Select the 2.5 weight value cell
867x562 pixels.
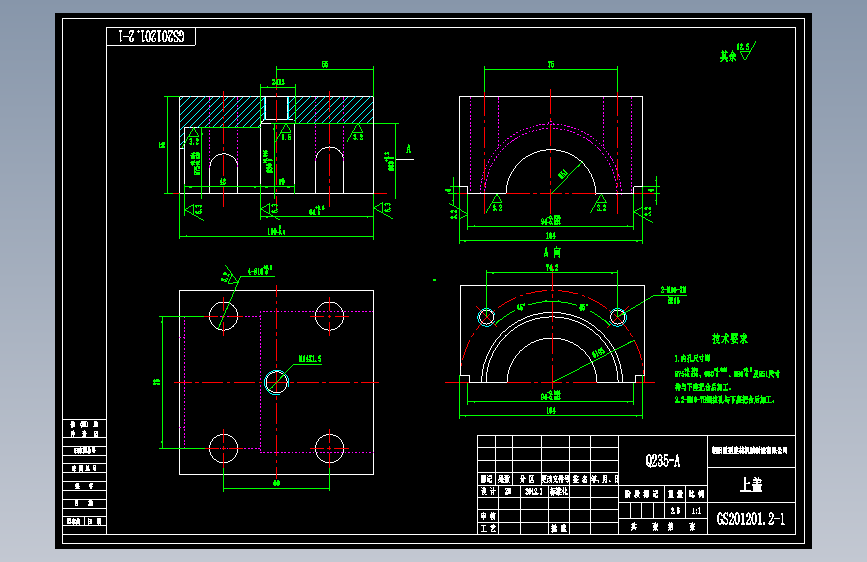point(675,511)
